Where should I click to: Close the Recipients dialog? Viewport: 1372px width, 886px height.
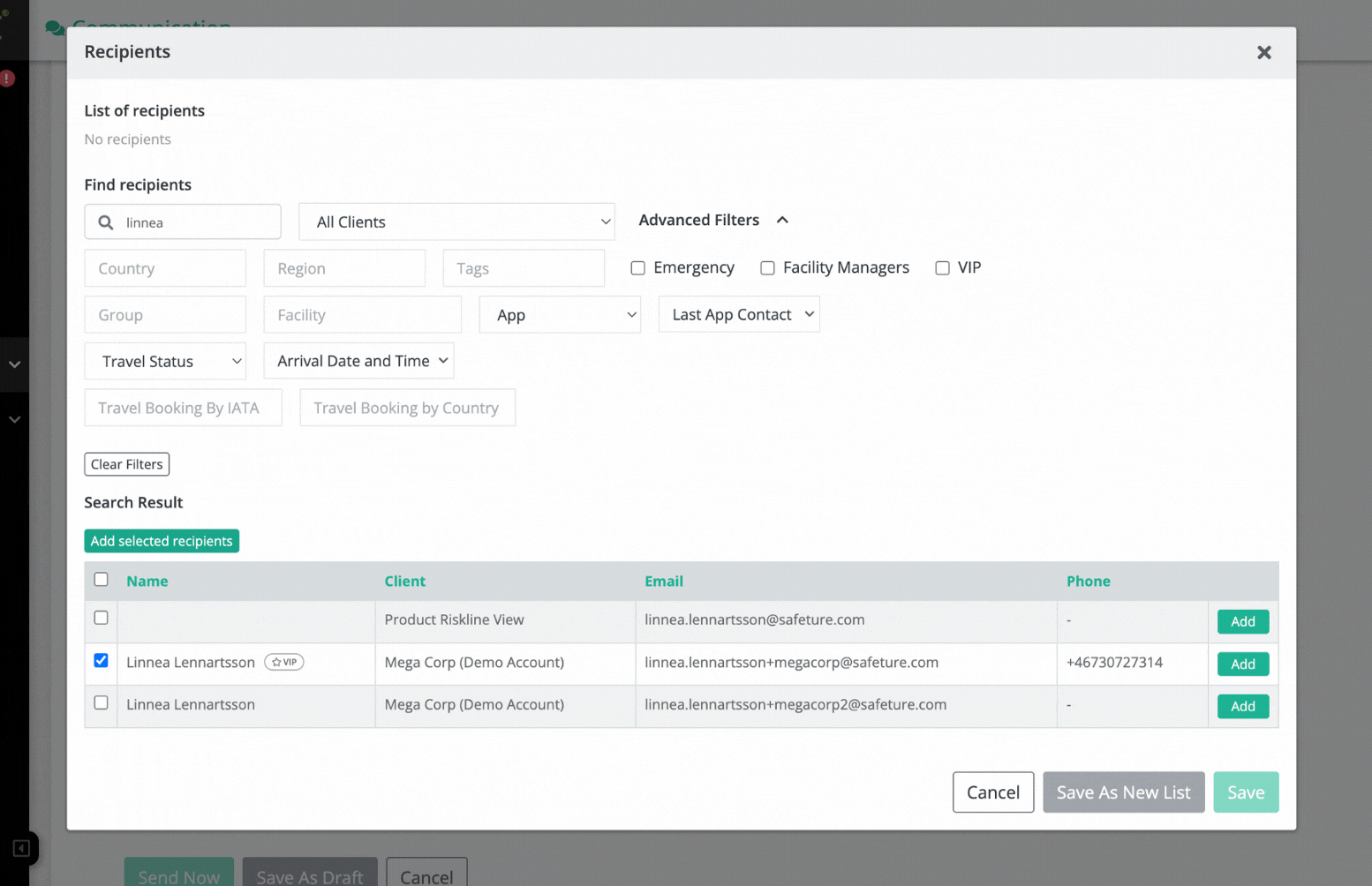pos(1263,52)
